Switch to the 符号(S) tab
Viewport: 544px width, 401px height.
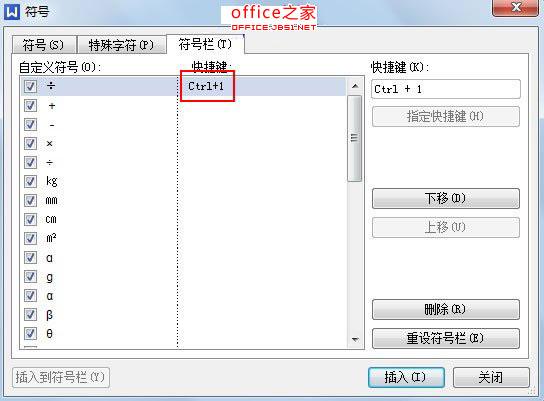[x=44, y=45]
